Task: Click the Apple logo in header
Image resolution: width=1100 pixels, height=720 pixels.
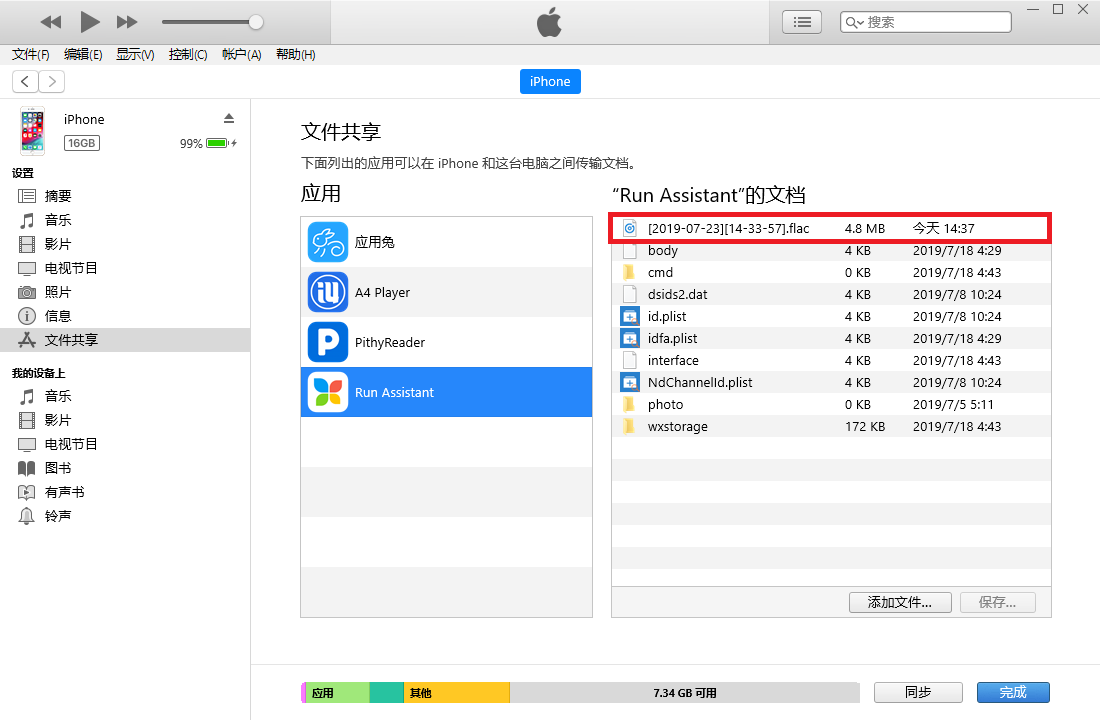Action: (549, 22)
